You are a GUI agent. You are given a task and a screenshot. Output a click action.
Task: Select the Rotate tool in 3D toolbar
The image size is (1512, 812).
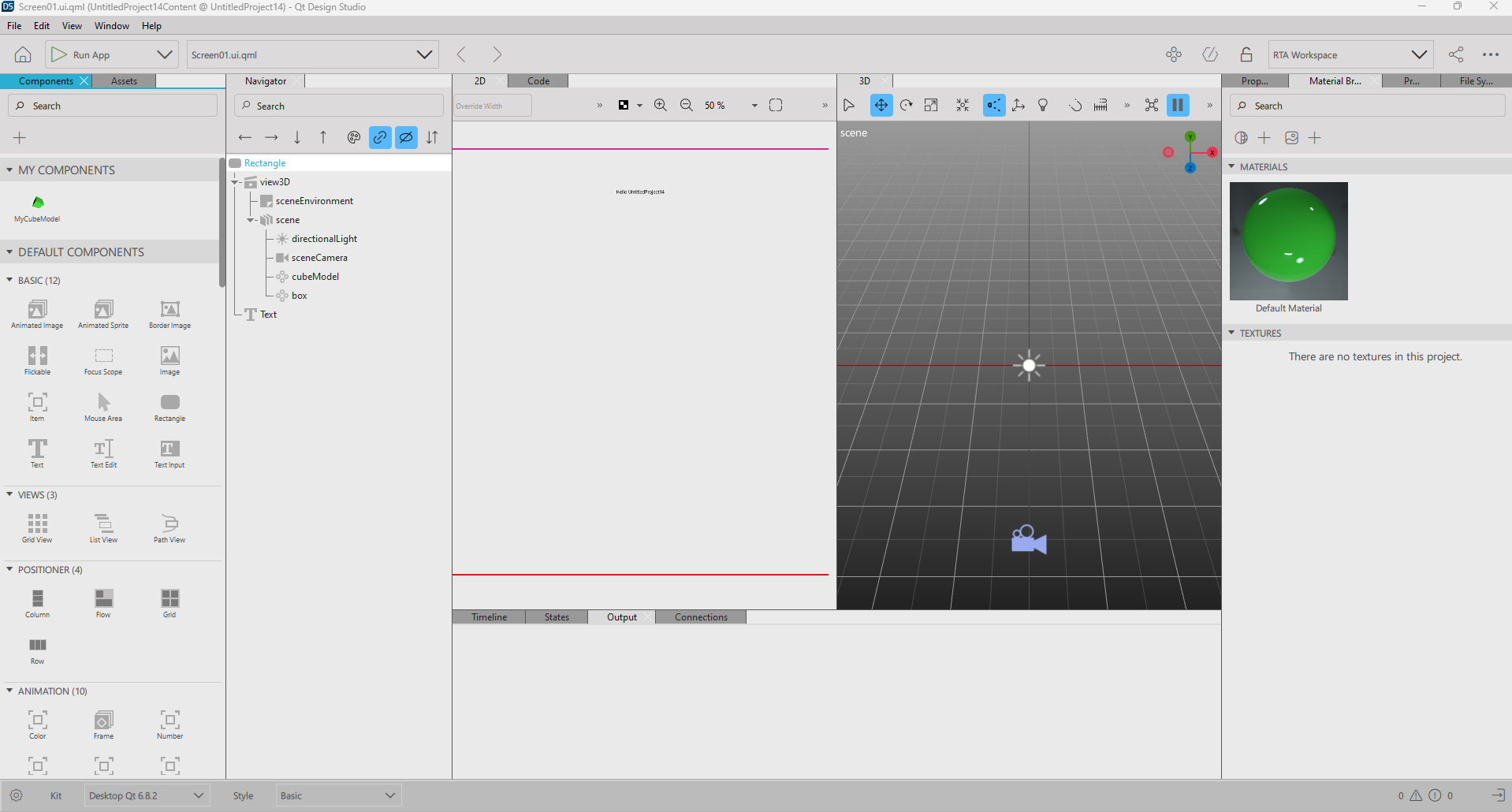(907, 106)
